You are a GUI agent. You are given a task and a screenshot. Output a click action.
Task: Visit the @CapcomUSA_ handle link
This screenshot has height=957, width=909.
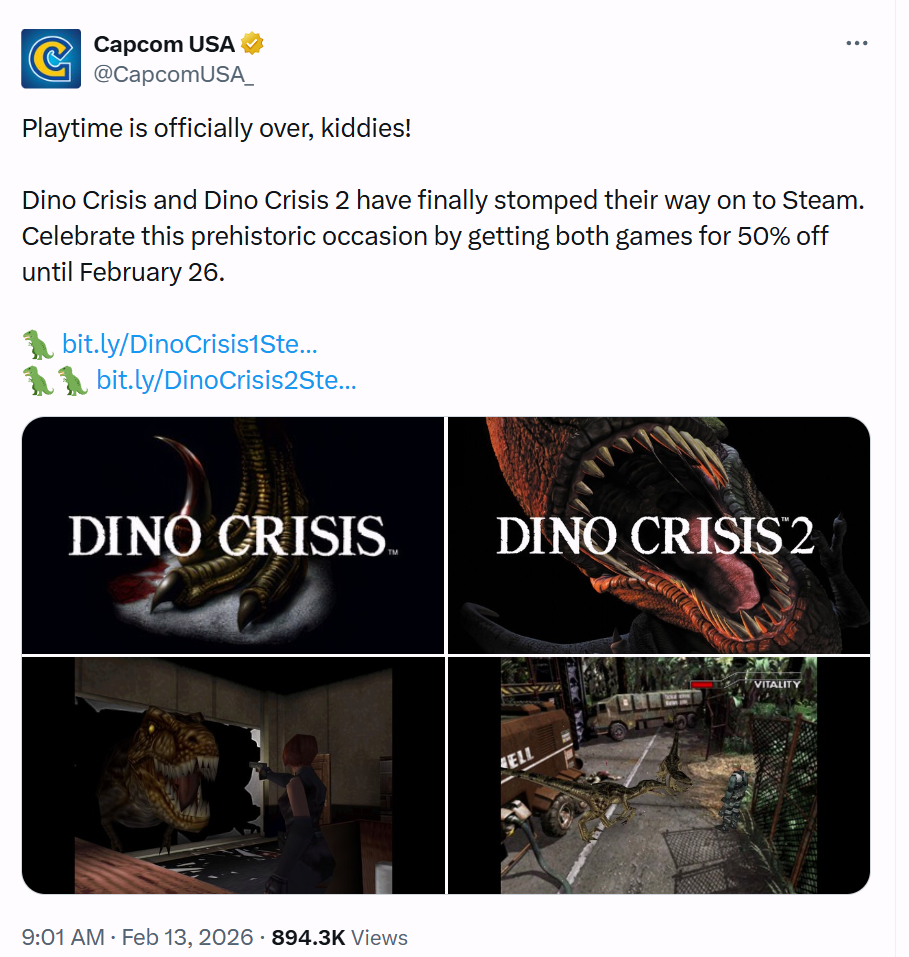[173, 73]
